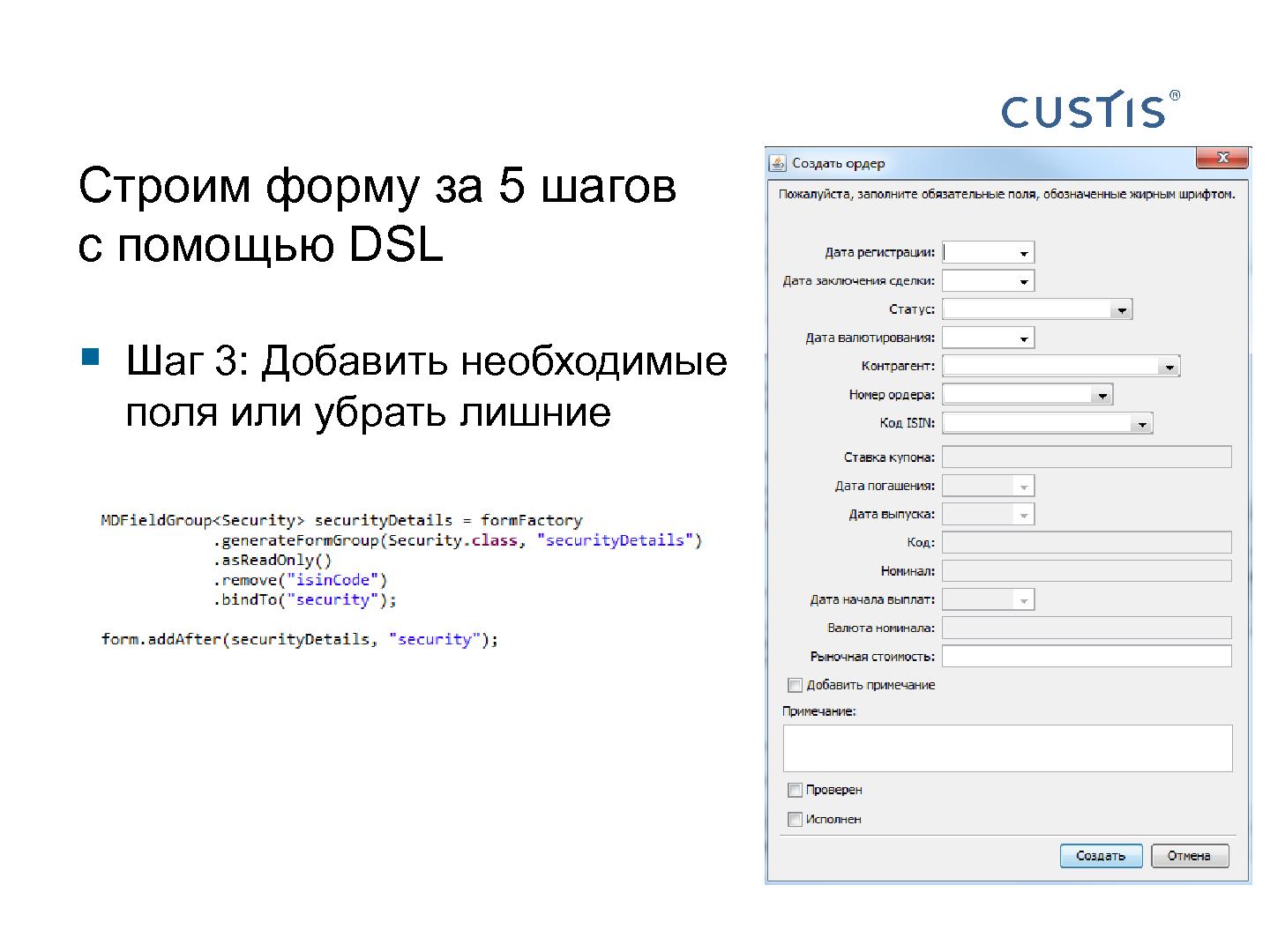This screenshot has width=1270, height=952.
Task: Expand the Код ISIN combo box
Action: 1141,424
